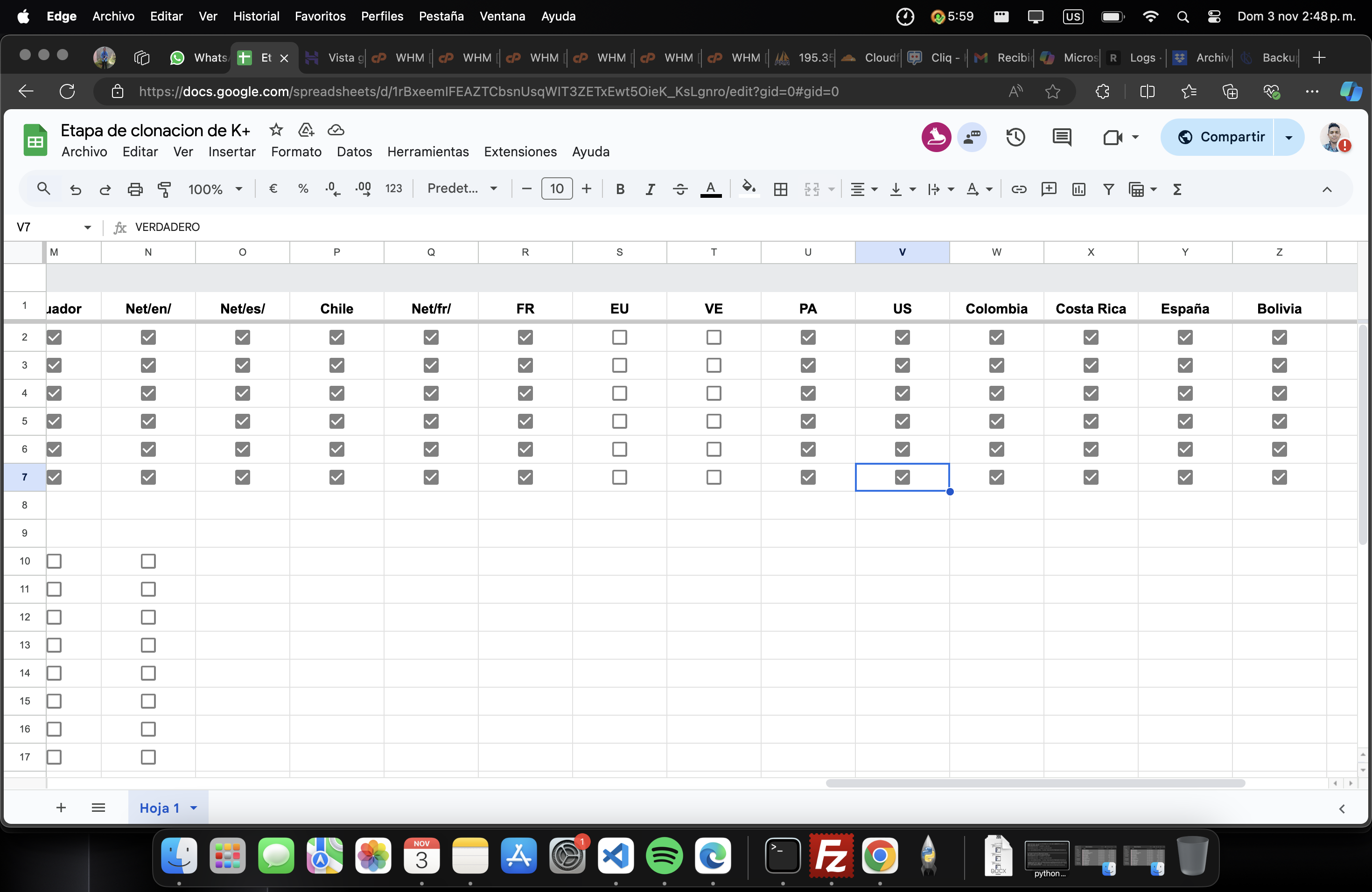Toggle bold formatting

[x=620, y=189]
